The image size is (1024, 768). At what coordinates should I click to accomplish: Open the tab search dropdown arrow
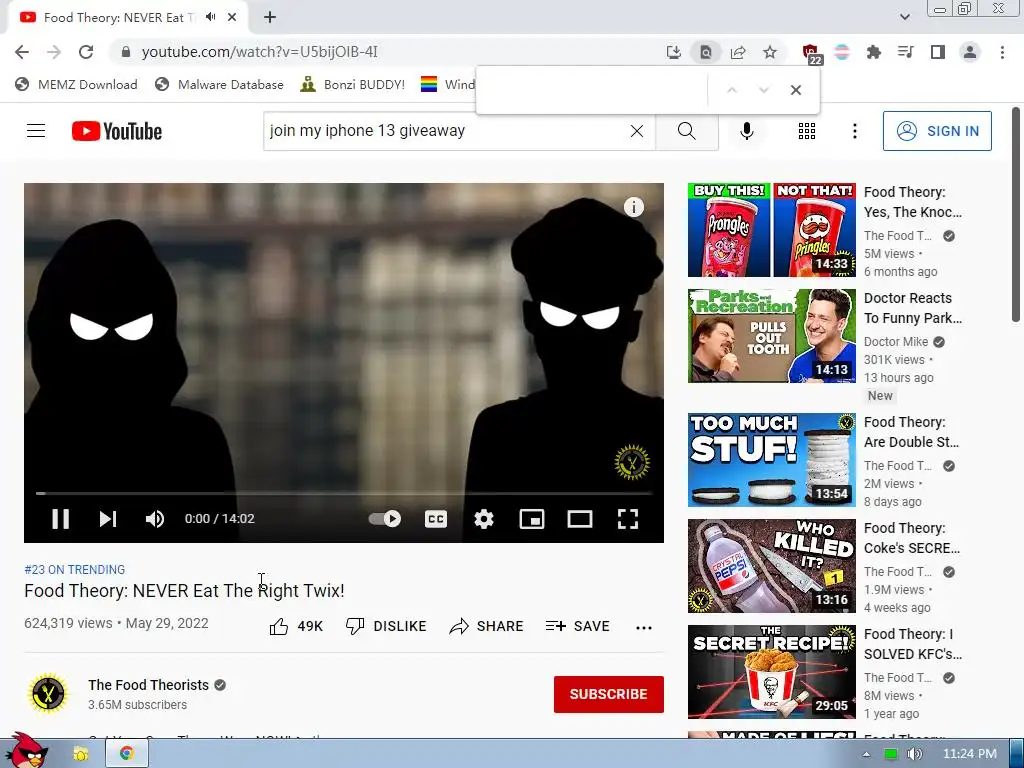click(x=904, y=17)
